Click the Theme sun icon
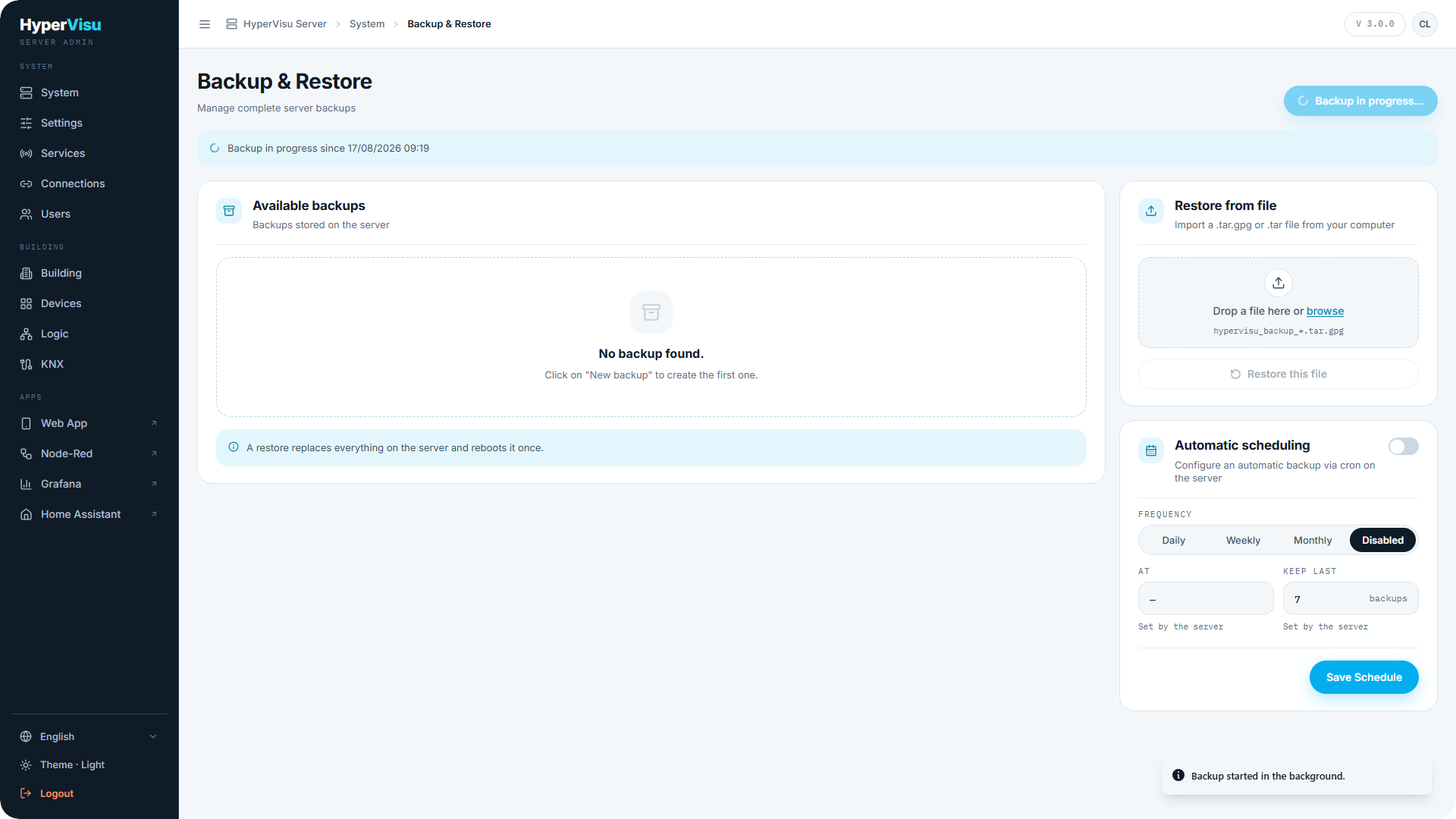 (26, 764)
